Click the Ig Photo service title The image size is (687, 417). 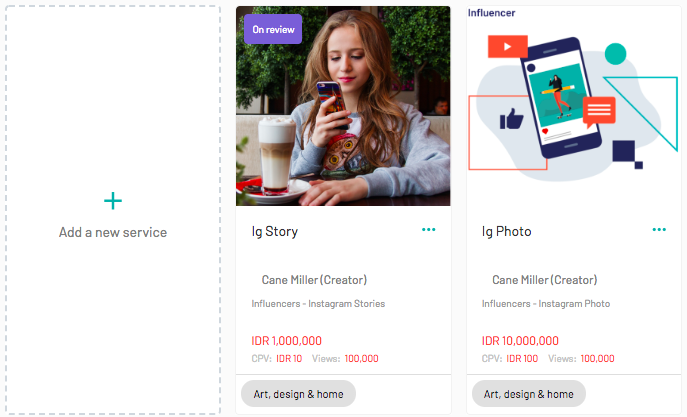506,231
